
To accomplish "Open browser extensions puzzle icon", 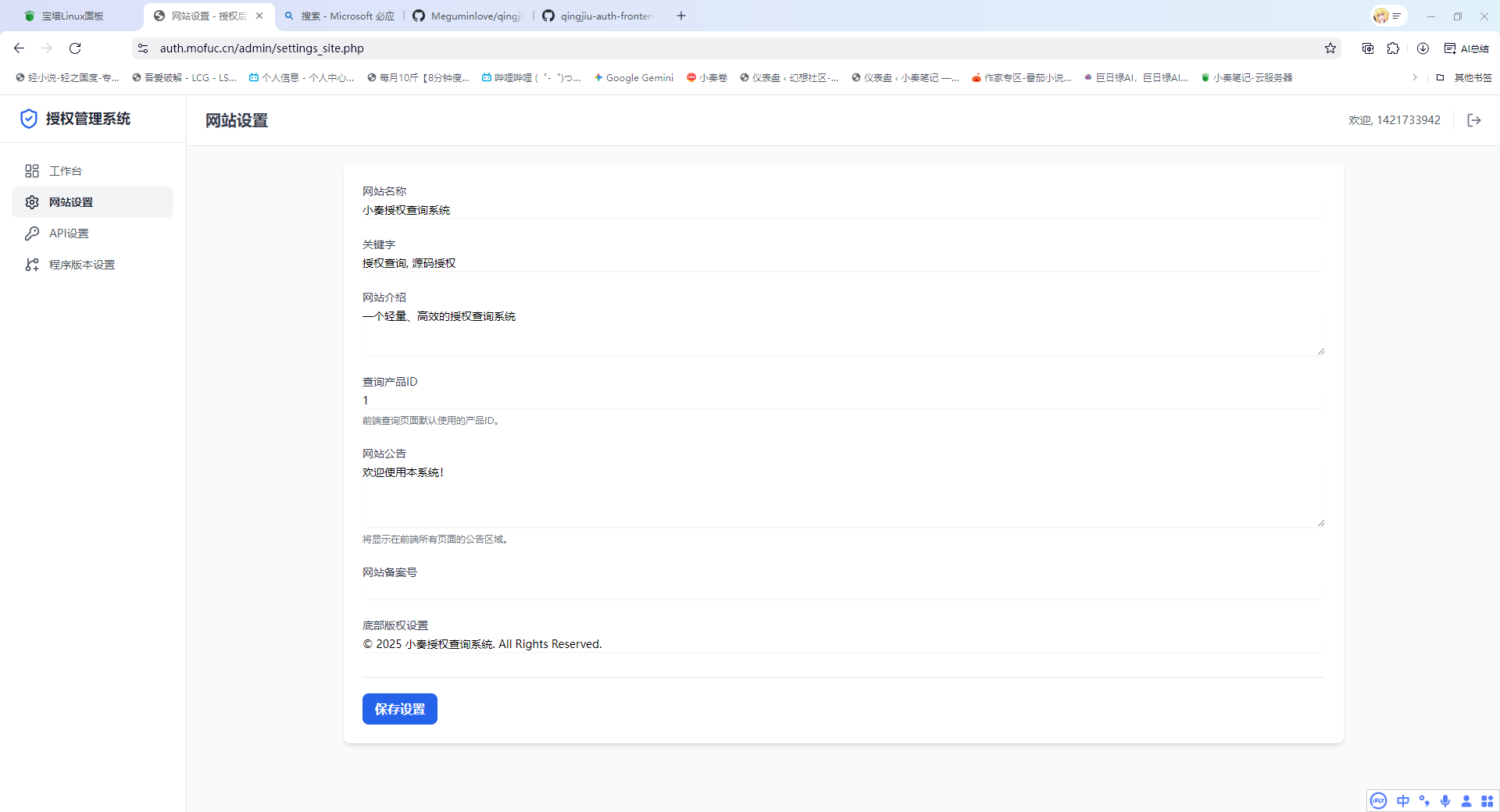I will click(x=1395, y=48).
